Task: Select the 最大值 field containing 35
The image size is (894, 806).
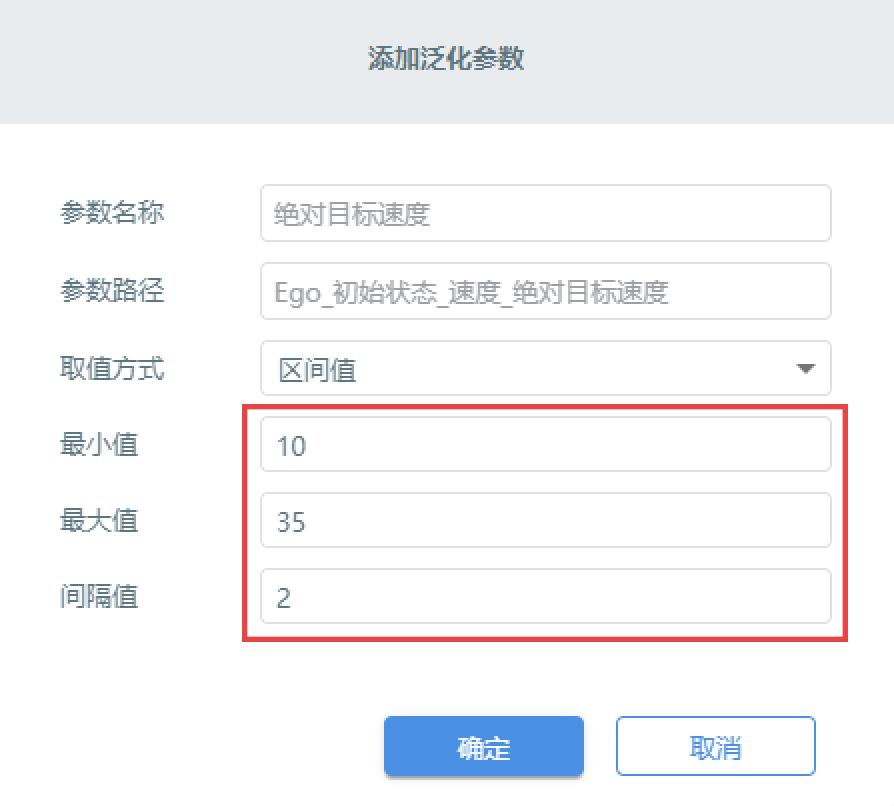Action: click(x=546, y=520)
